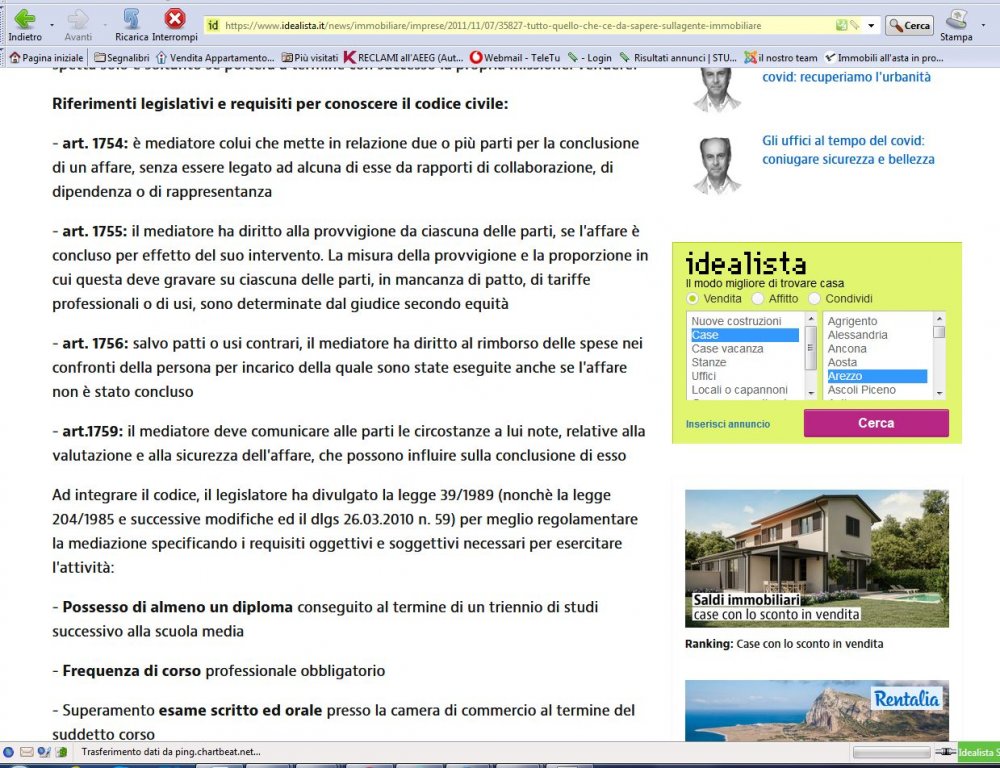Click author portrait beside 'Gli uffici' article
The height and width of the screenshot is (768, 1000).
(x=717, y=165)
